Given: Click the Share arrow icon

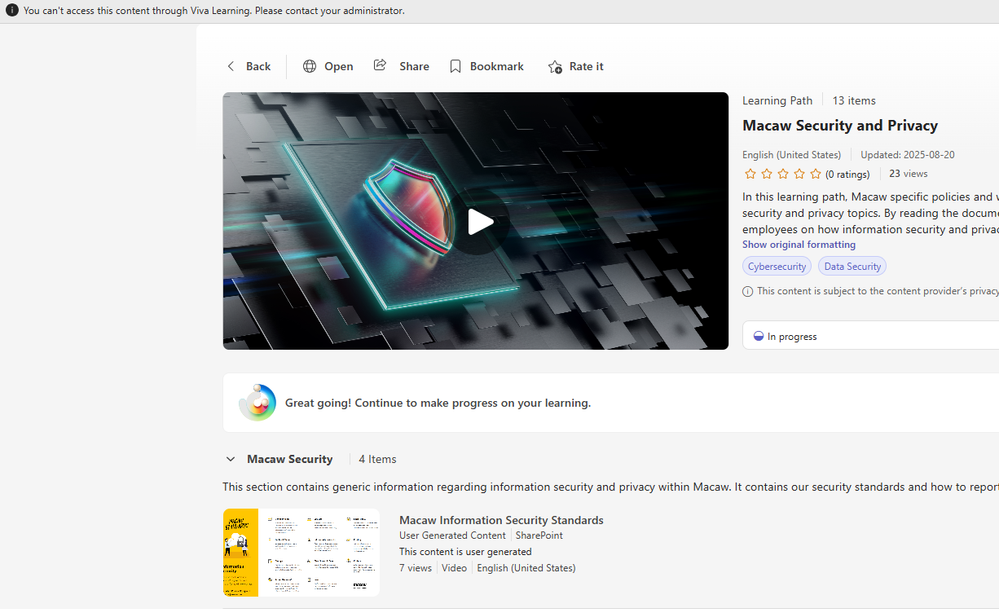Looking at the screenshot, I should pyautogui.click(x=380, y=65).
